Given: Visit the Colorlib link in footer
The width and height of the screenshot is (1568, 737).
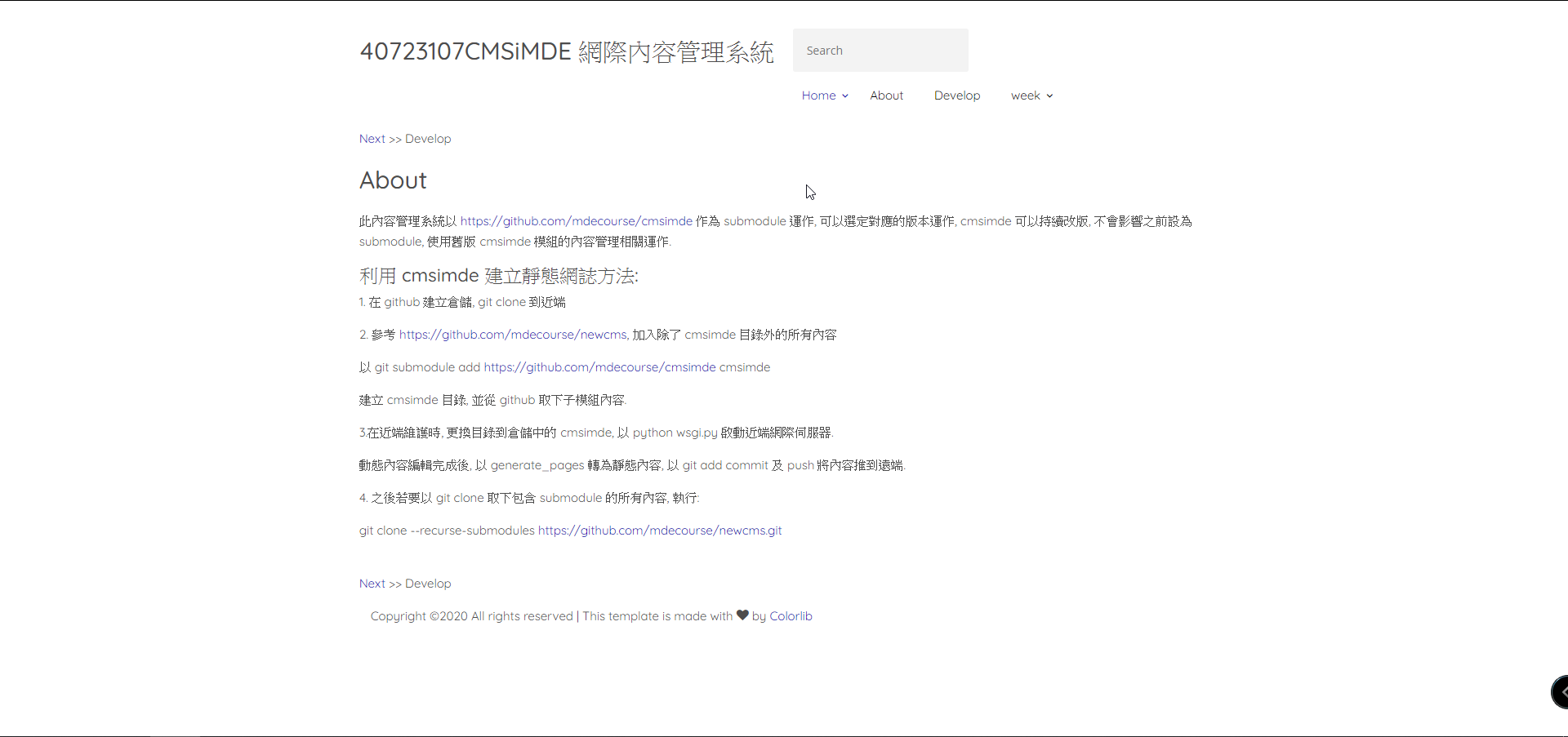Looking at the screenshot, I should coord(791,616).
